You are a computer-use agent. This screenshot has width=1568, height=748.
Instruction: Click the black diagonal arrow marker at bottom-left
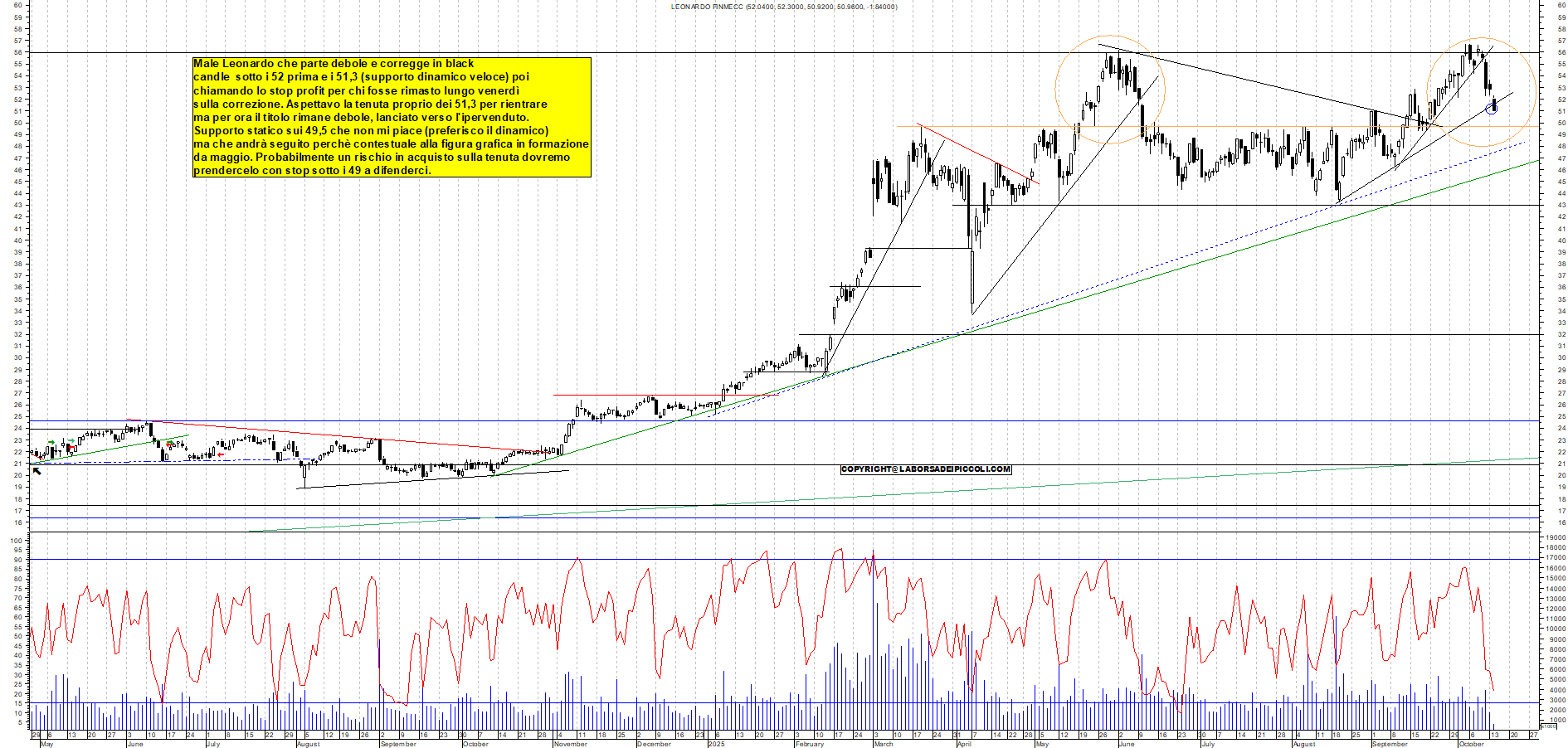coord(37,471)
